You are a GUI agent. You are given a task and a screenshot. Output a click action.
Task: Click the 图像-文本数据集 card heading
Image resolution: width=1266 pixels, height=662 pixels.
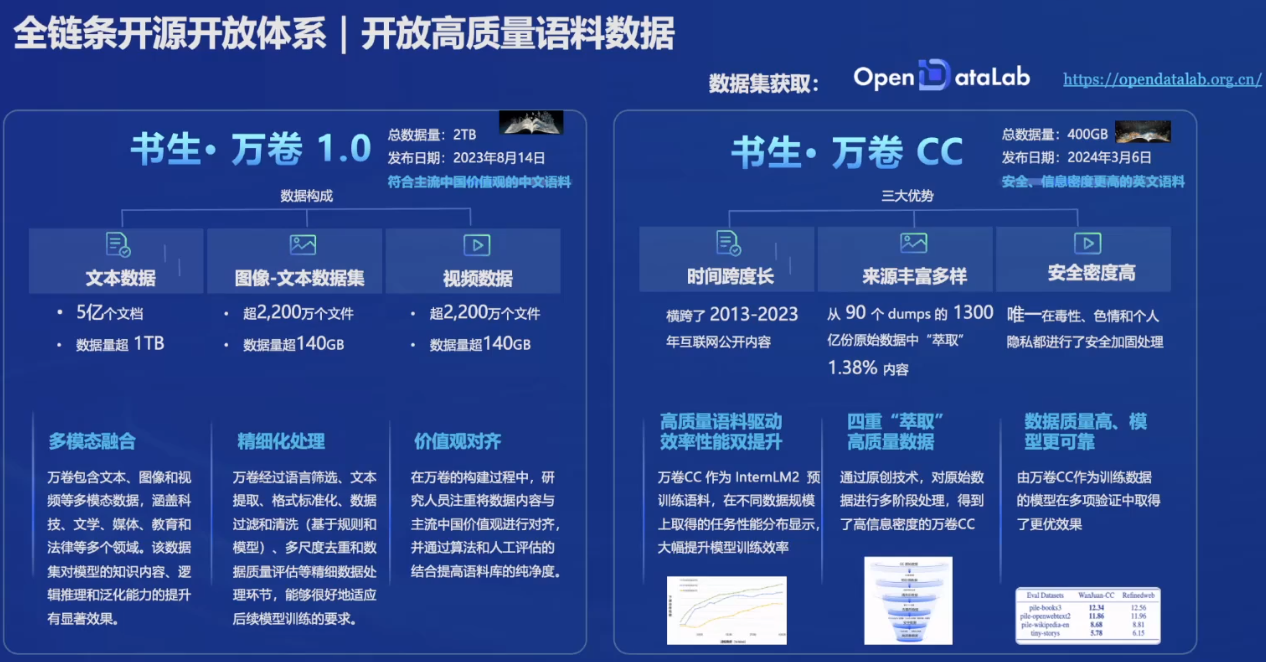coord(300,278)
